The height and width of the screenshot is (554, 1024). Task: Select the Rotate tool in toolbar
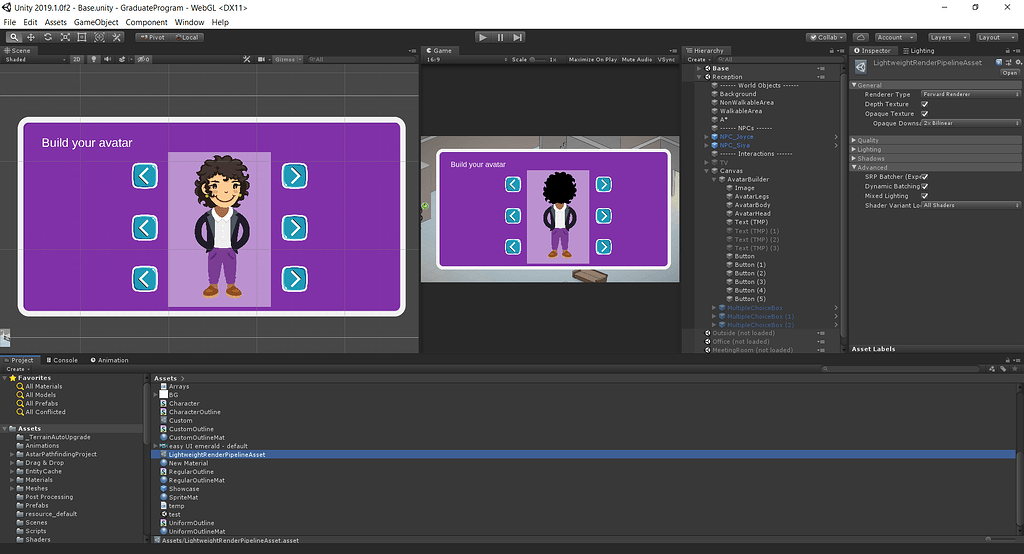(x=47, y=37)
